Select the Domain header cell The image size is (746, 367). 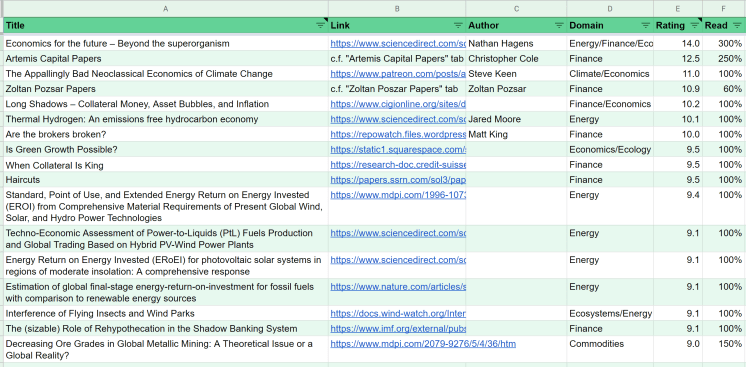coord(610,26)
